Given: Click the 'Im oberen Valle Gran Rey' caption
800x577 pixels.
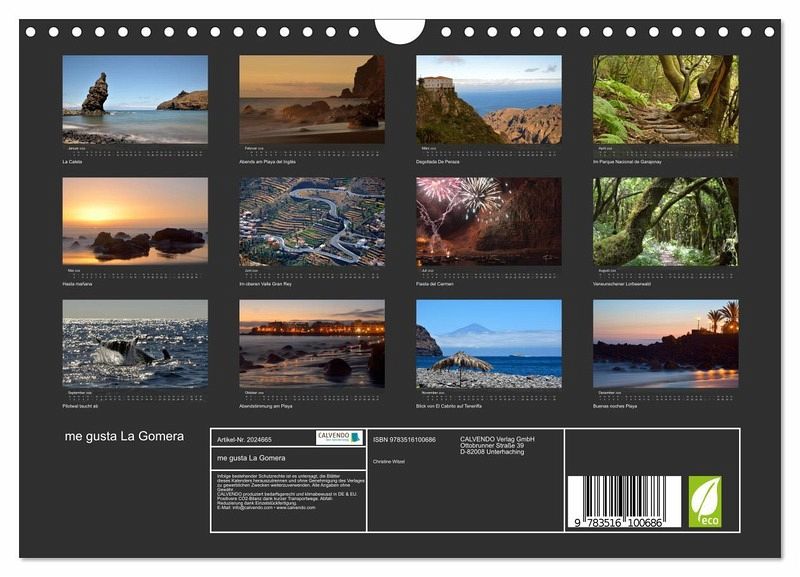Looking at the screenshot, I should pyautogui.click(x=265, y=284).
